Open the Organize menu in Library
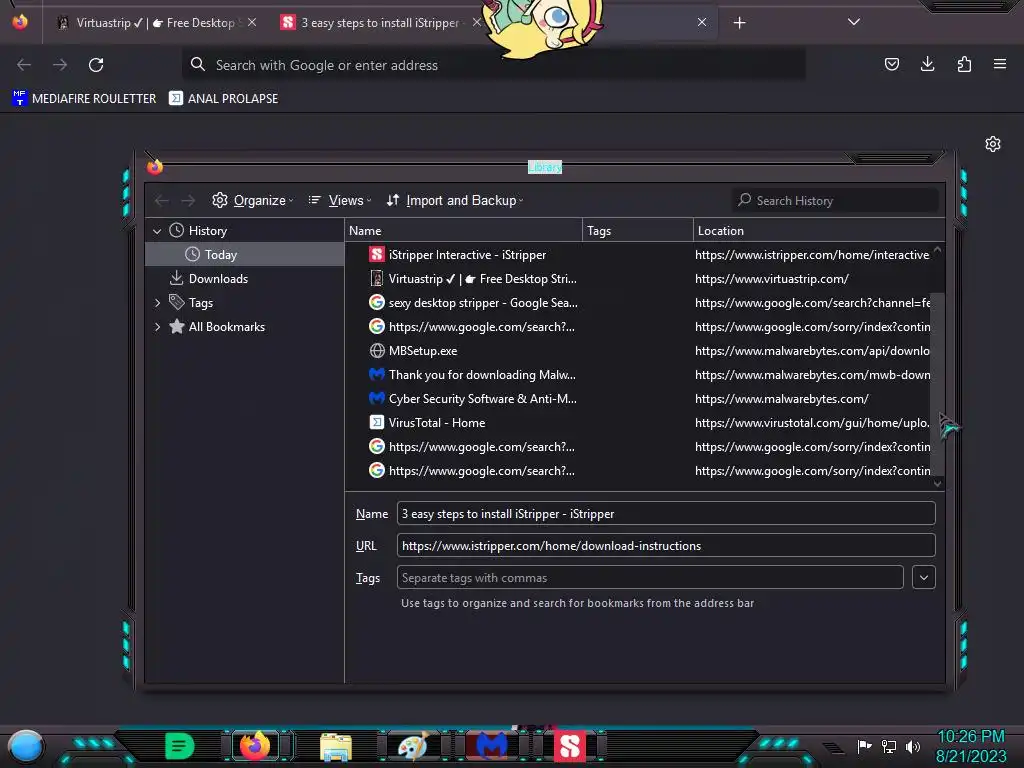The image size is (1024, 768). (x=253, y=200)
